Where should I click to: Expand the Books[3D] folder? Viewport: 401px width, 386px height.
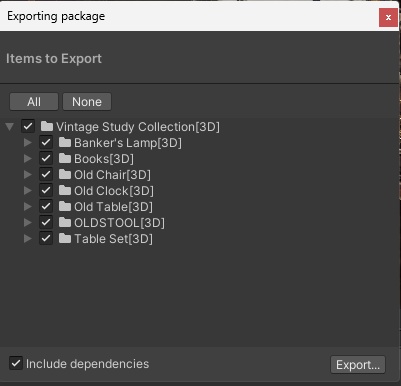28,159
